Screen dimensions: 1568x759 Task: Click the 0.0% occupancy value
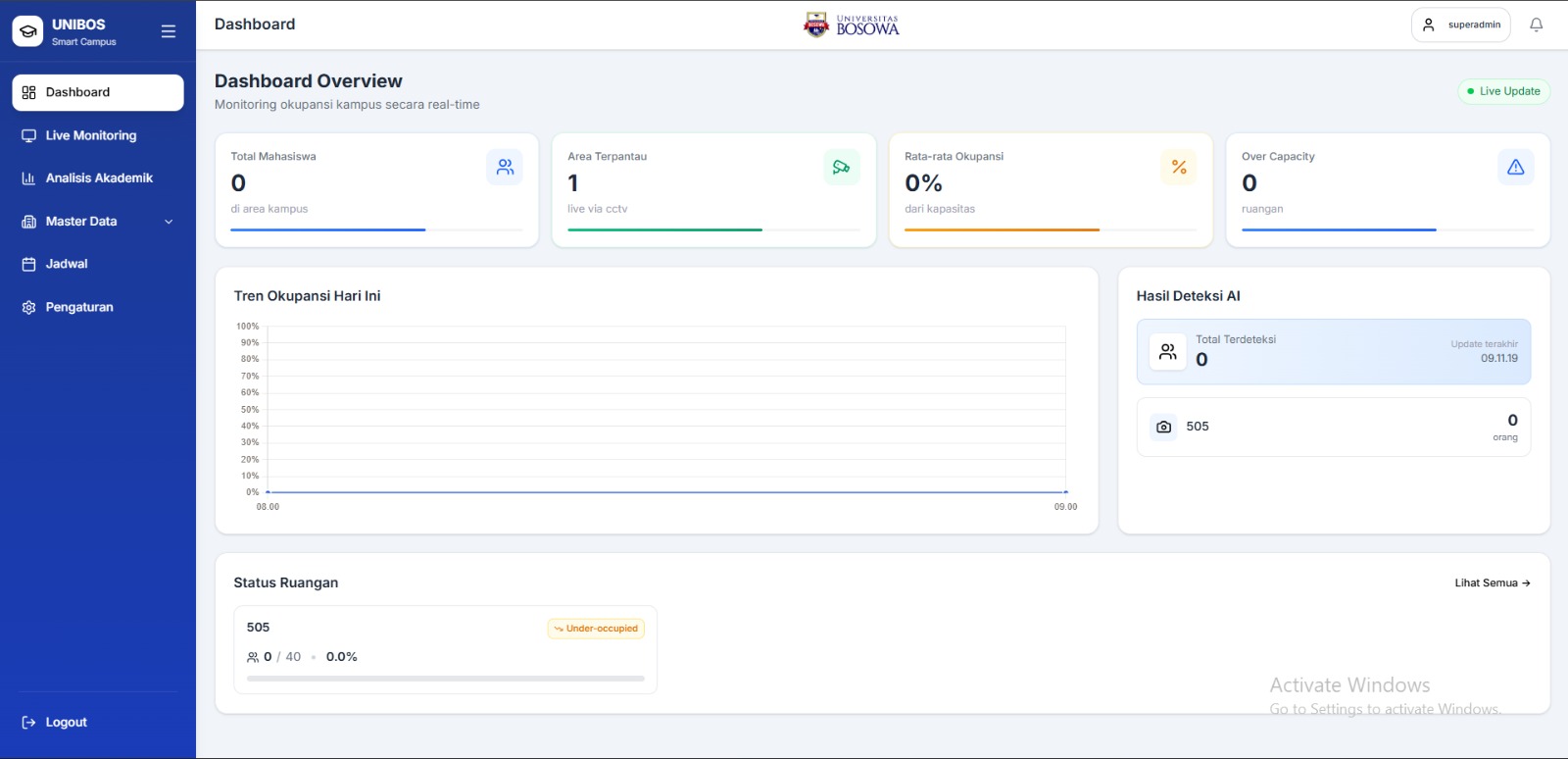coord(342,657)
